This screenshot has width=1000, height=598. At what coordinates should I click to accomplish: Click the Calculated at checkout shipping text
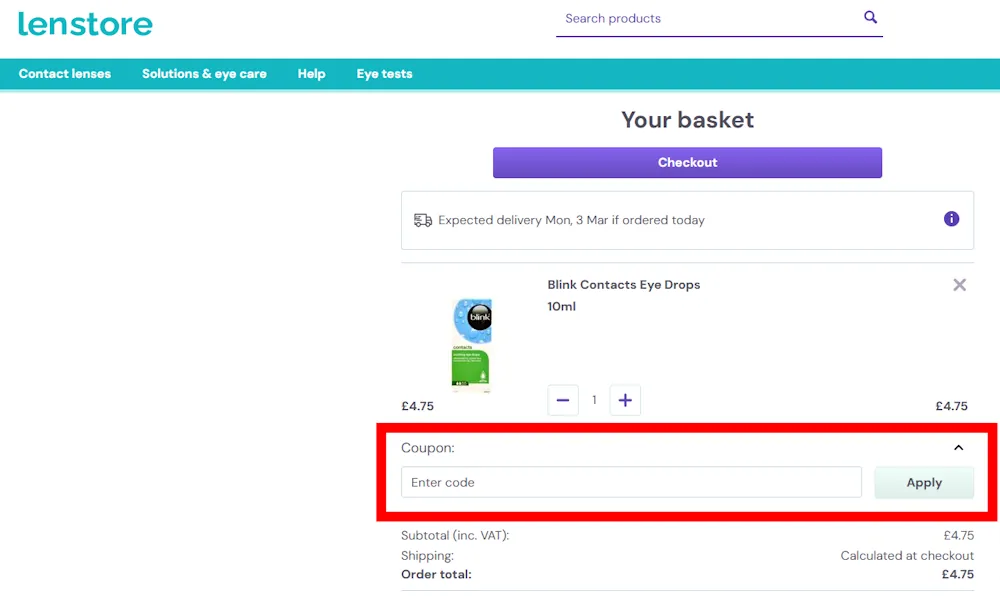907,555
